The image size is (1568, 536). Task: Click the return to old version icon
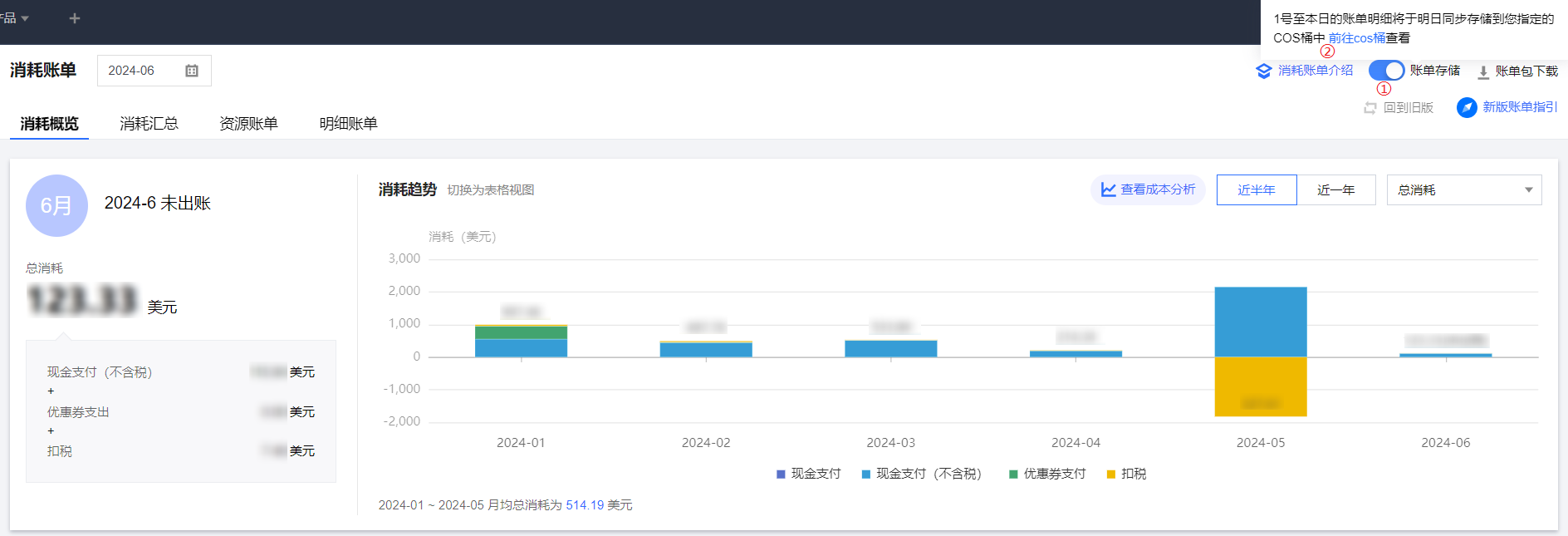point(1370,108)
